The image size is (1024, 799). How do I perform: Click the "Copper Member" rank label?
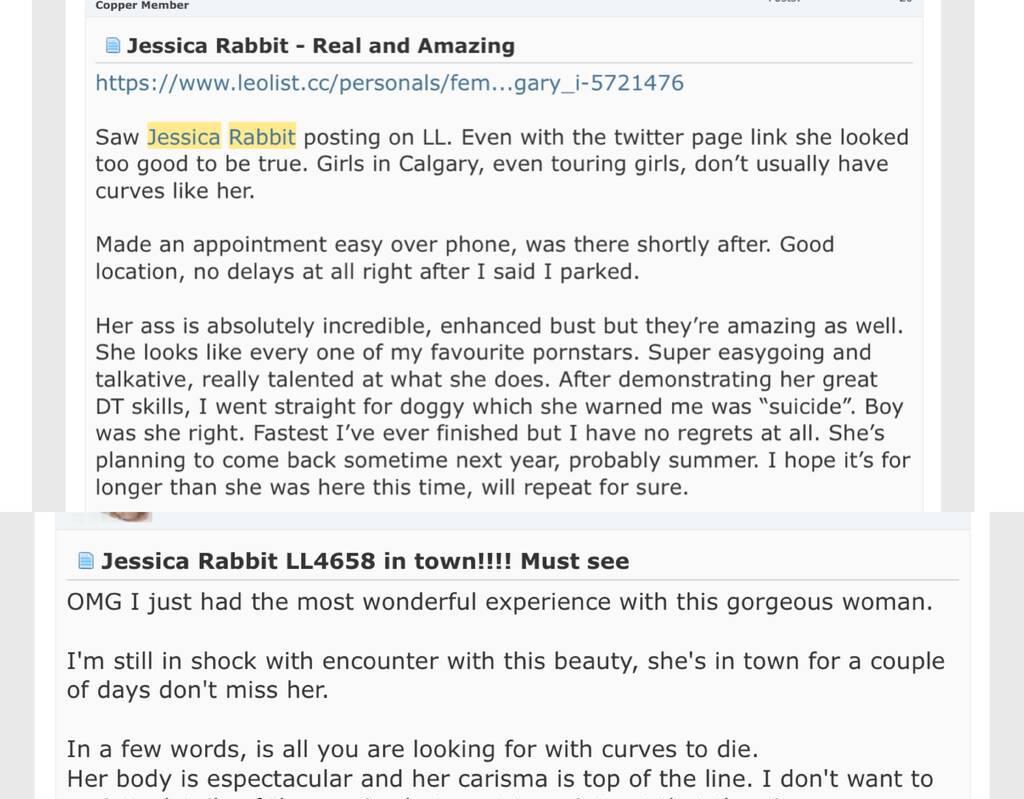point(142,5)
